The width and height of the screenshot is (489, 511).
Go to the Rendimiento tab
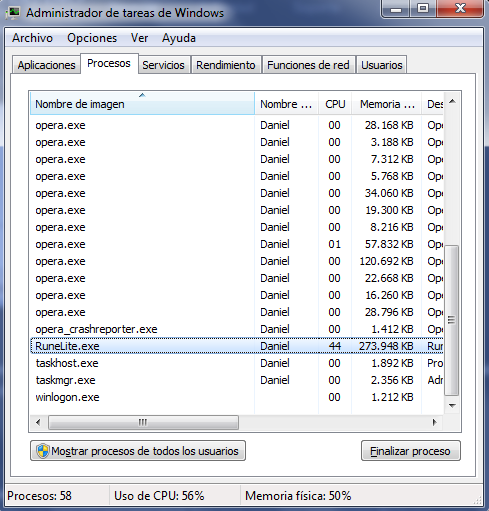226,65
